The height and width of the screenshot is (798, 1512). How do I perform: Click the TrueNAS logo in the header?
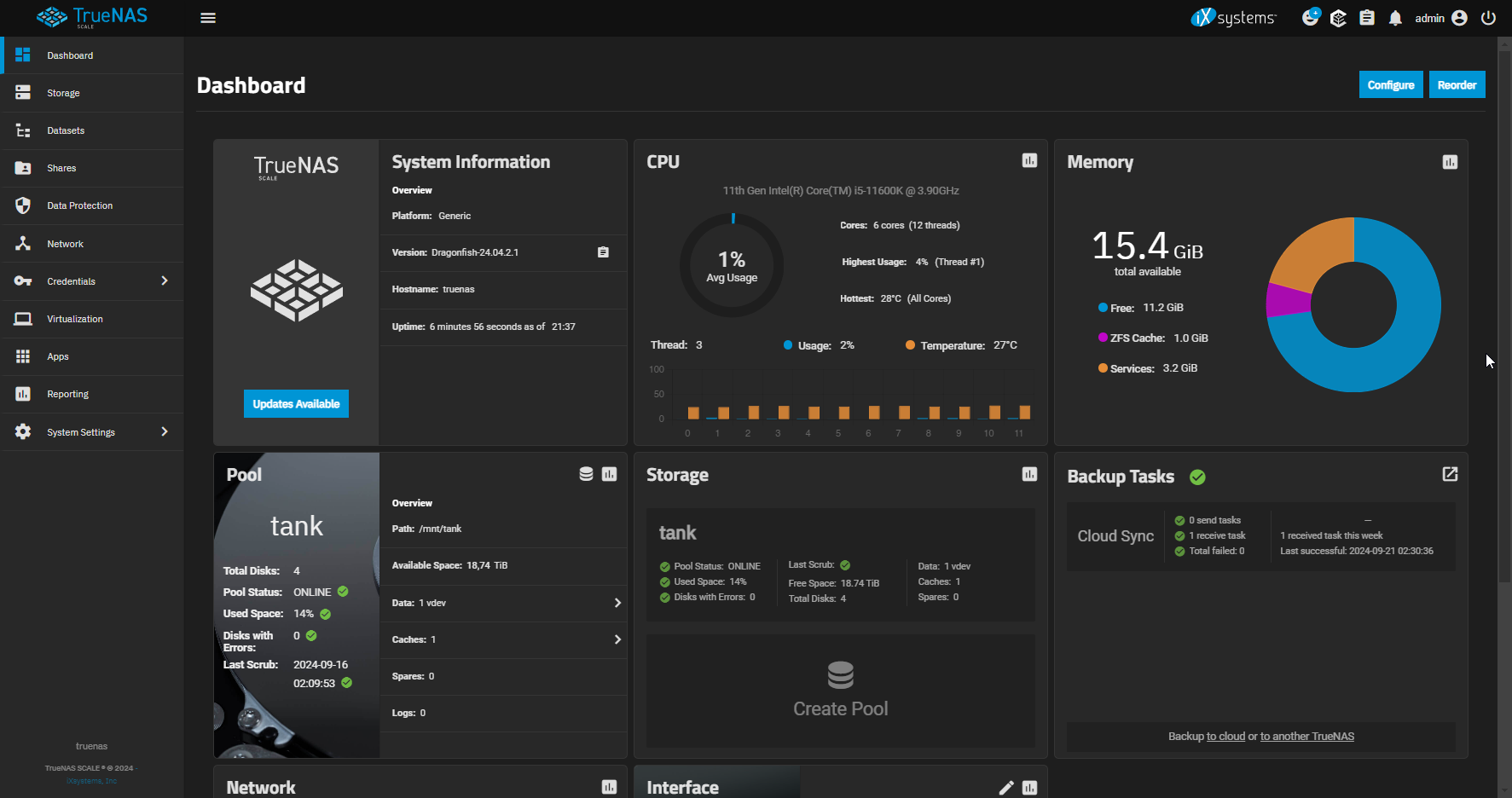click(92, 17)
